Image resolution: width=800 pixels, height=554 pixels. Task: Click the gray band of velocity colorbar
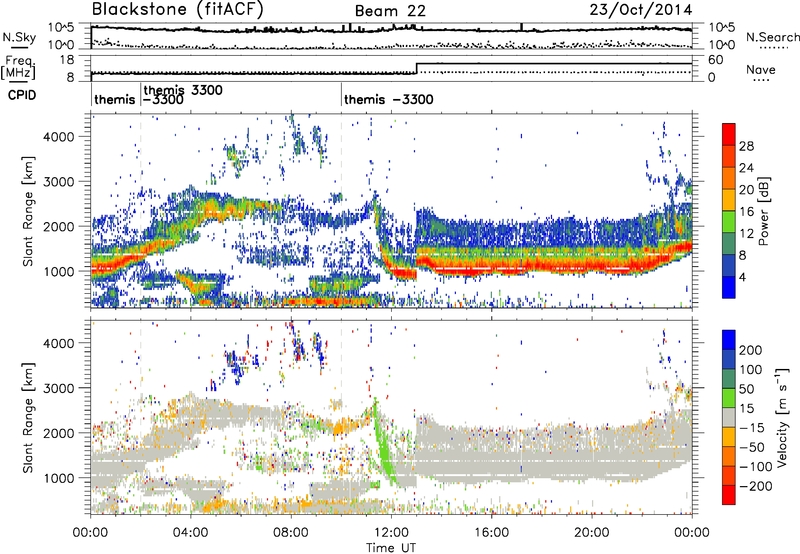click(x=729, y=418)
